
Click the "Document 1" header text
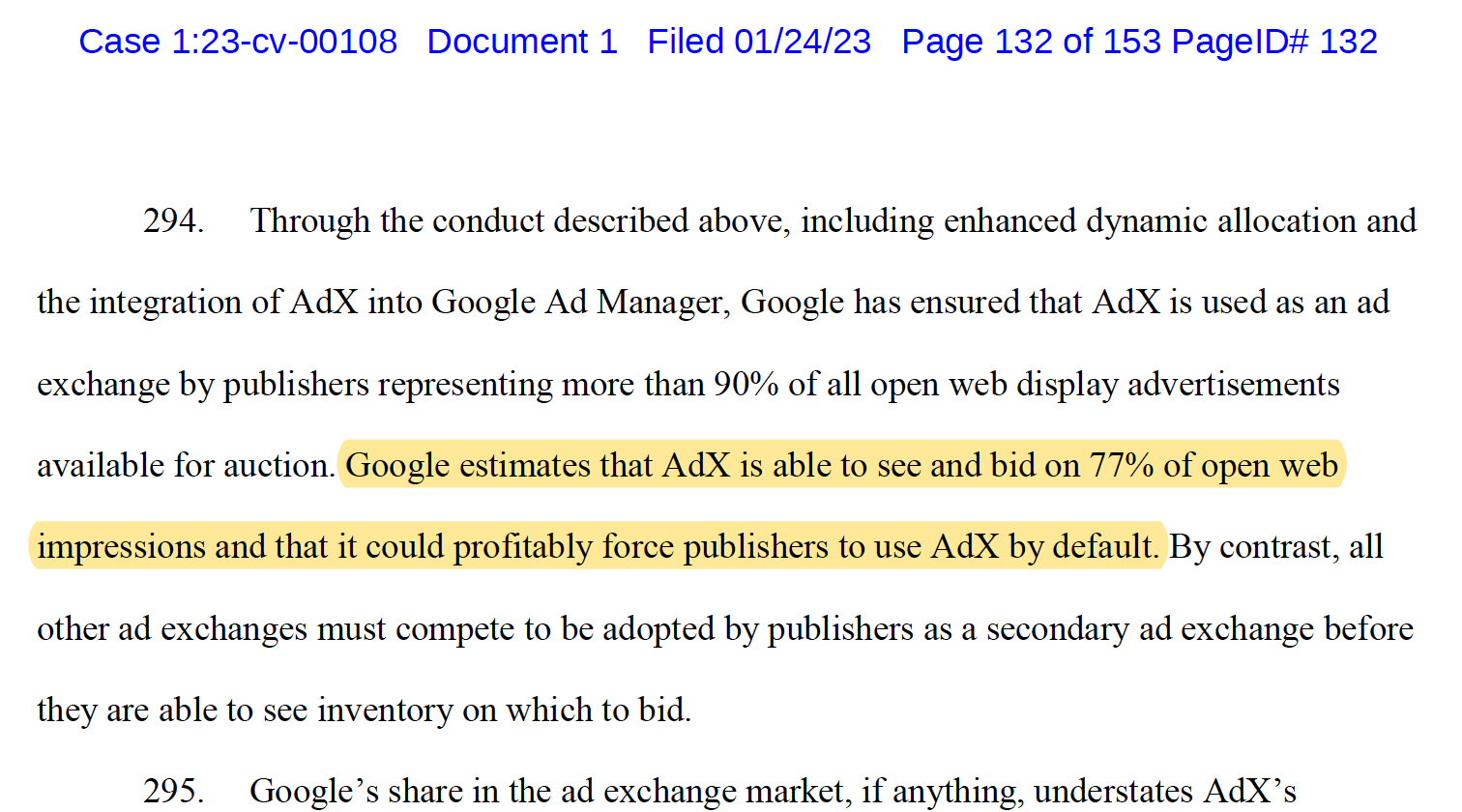(522, 42)
